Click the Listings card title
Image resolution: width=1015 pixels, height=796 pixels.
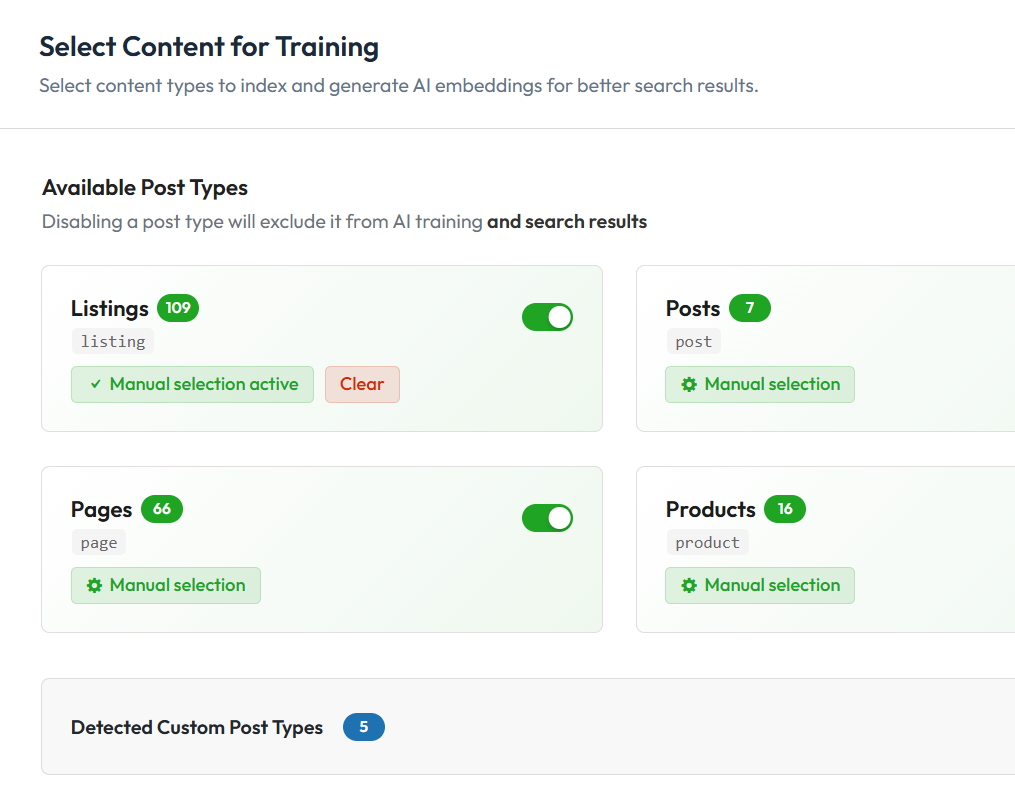click(109, 308)
